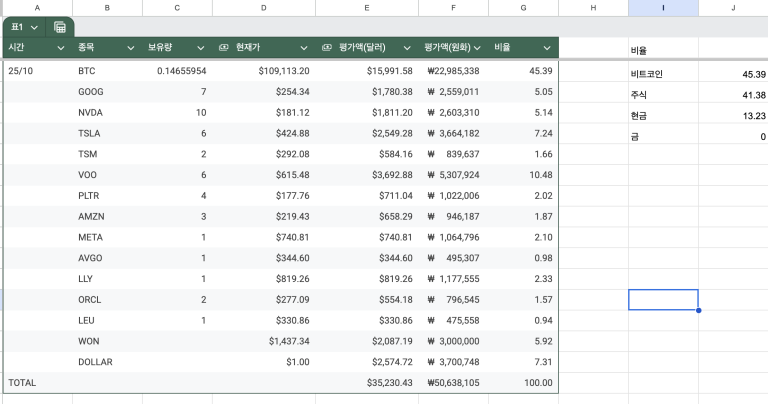Select the LEU ticker cell
This screenshot has width=768, height=404.
point(107,321)
